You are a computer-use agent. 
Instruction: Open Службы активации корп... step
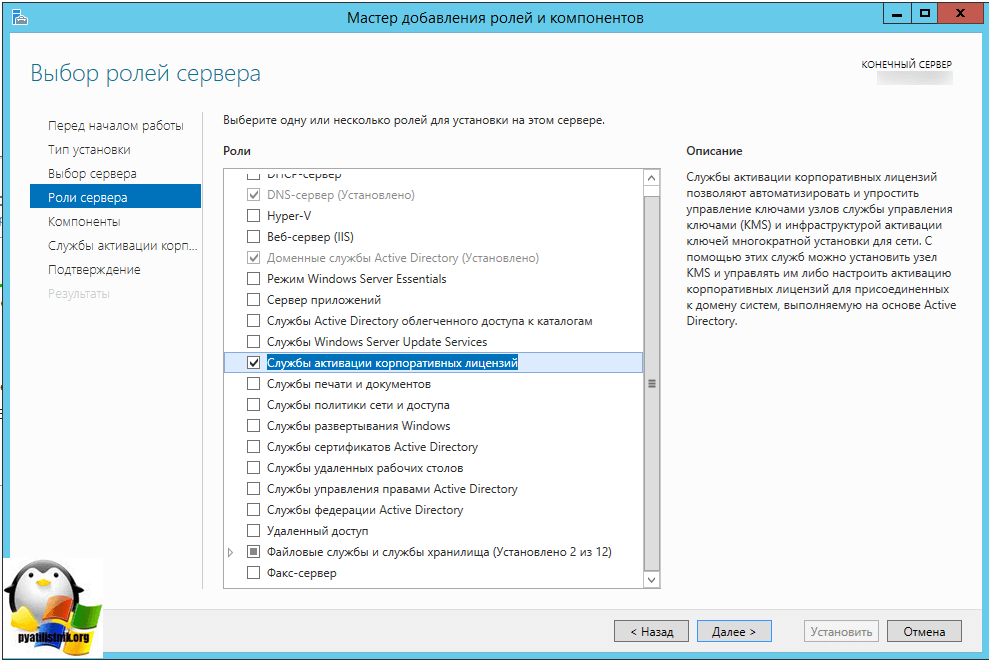click(122, 245)
